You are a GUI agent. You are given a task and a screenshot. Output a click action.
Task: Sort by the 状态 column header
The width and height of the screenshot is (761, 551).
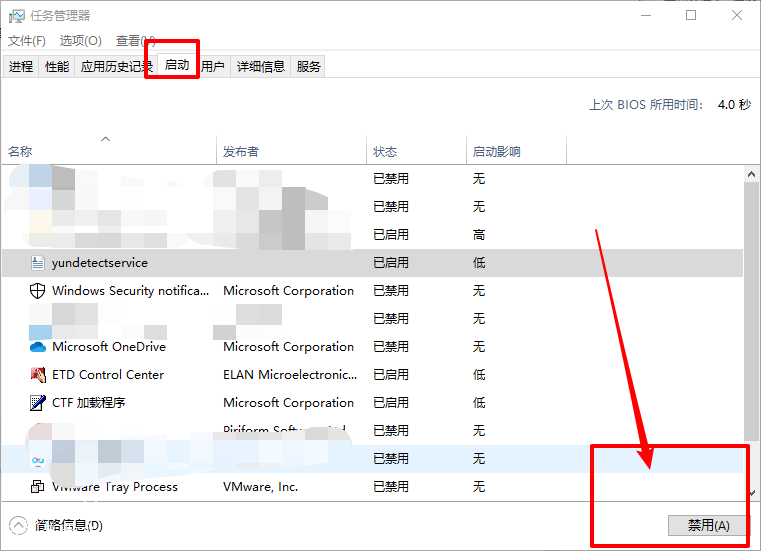pyautogui.click(x=416, y=151)
